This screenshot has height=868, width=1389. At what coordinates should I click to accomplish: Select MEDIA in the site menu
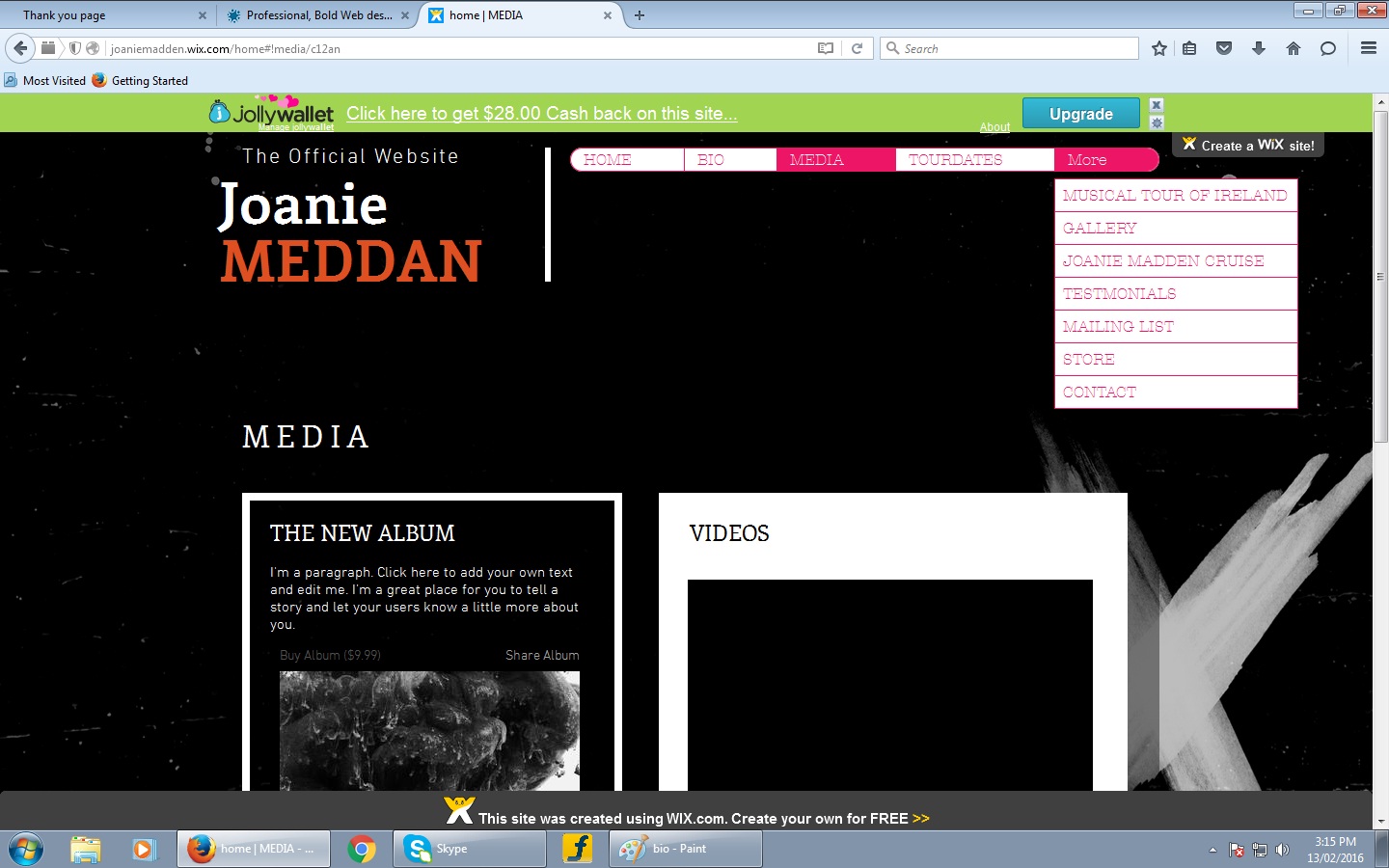point(835,160)
